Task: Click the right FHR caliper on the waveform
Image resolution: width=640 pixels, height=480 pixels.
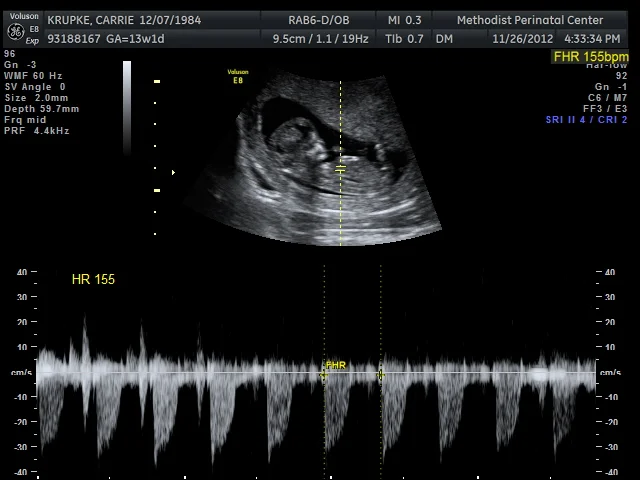Action: pos(381,376)
